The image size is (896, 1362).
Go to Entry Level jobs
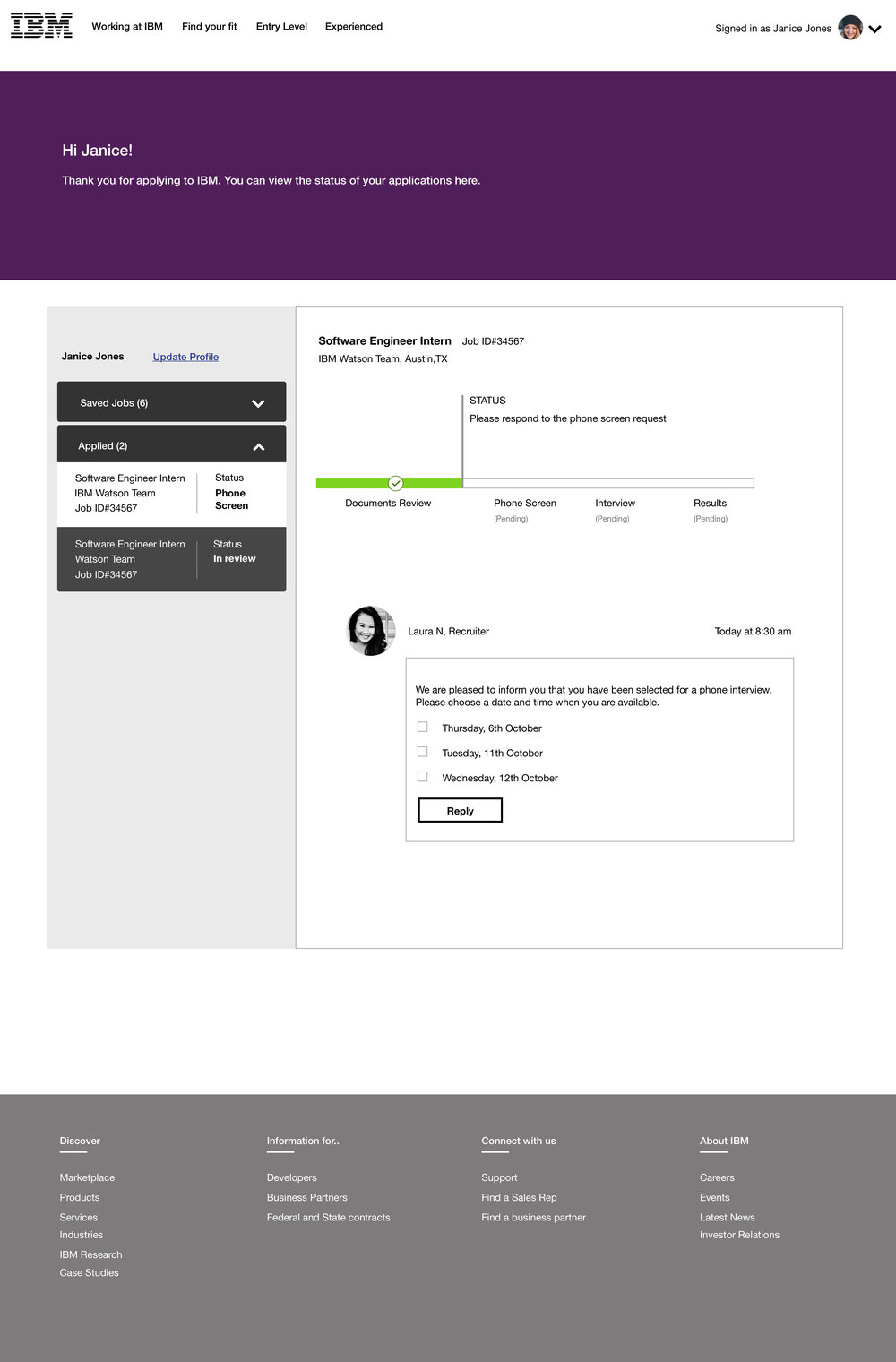pyautogui.click(x=281, y=27)
